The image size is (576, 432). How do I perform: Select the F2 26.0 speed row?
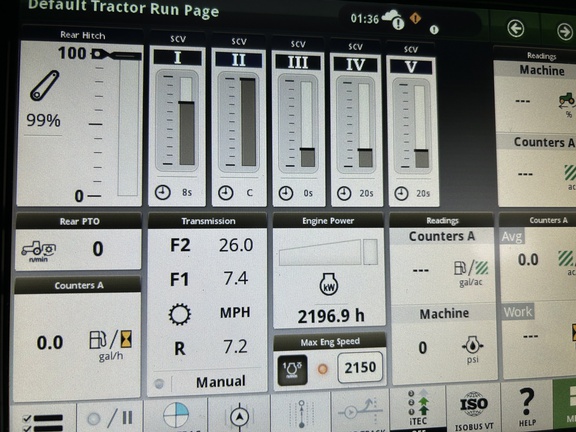tap(212, 245)
